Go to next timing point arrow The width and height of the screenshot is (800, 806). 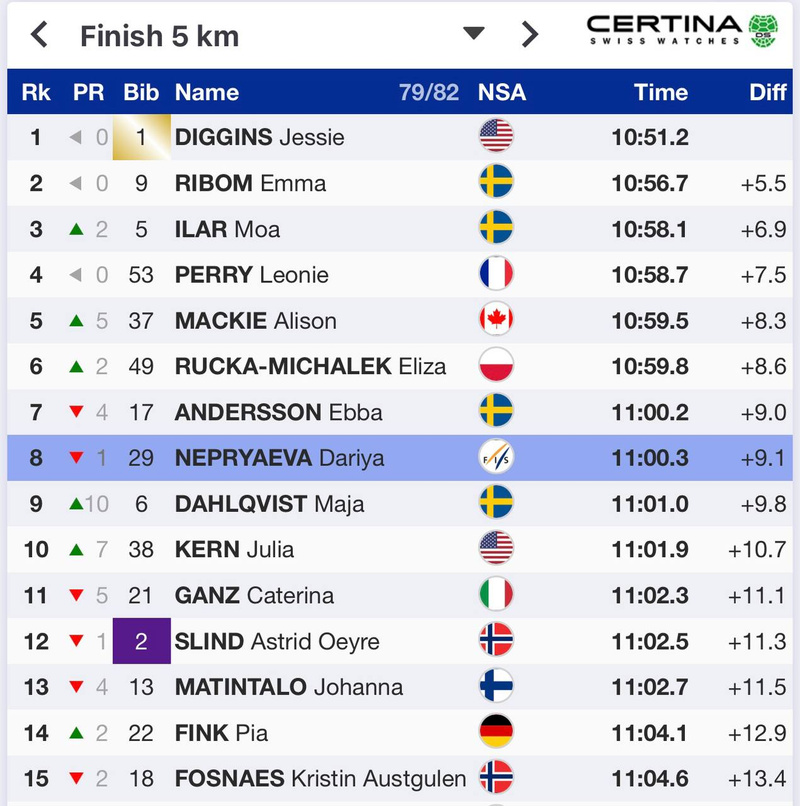pyautogui.click(x=529, y=35)
